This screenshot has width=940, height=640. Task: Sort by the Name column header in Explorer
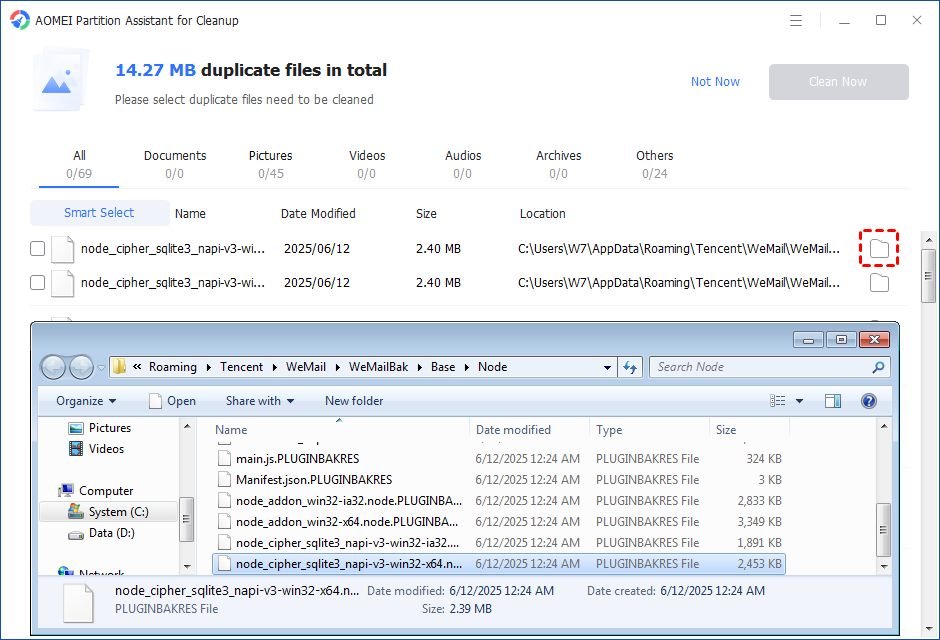tap(340, 430)
